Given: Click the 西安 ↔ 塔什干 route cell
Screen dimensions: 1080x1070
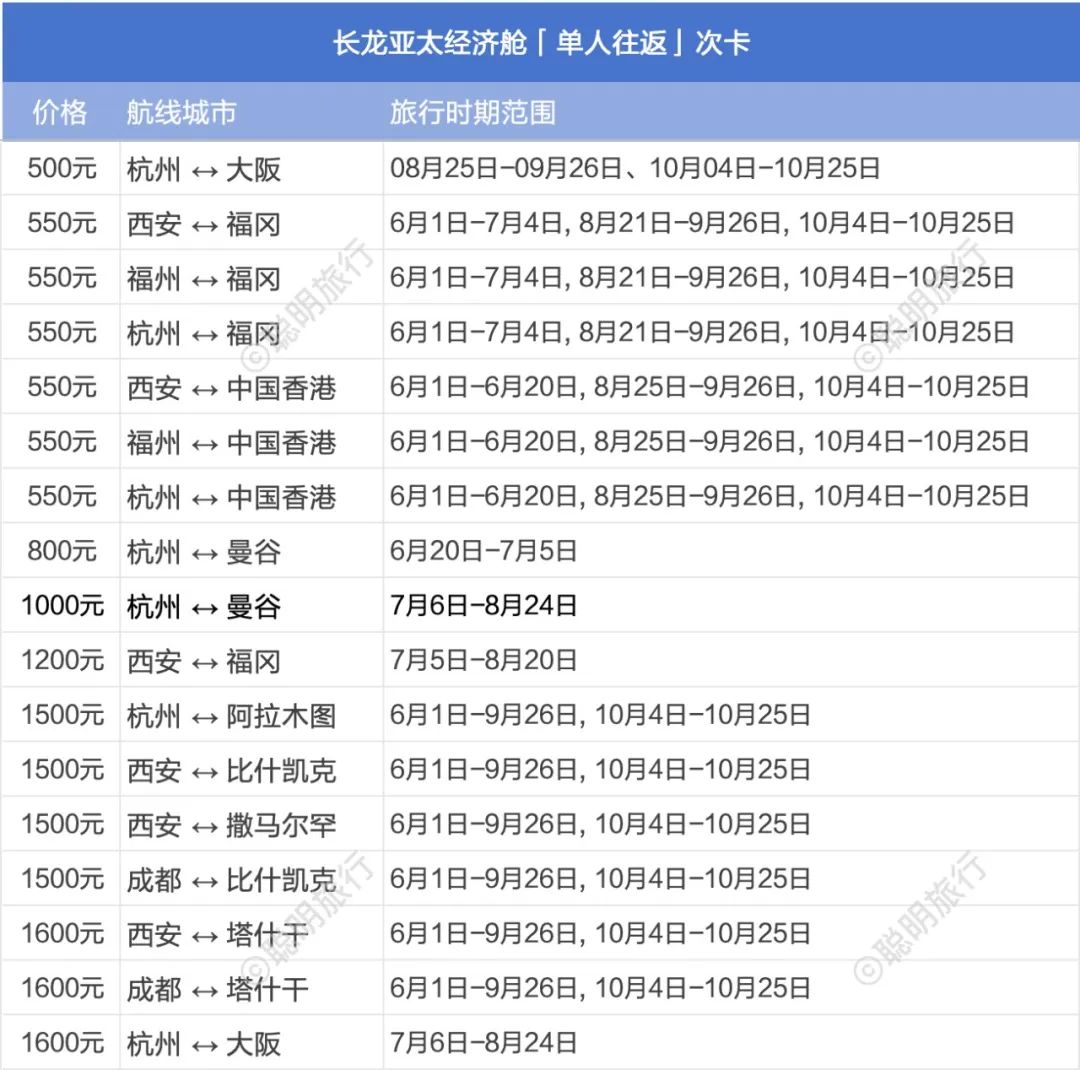Looking at the screenshot, I should pos(218,934).
